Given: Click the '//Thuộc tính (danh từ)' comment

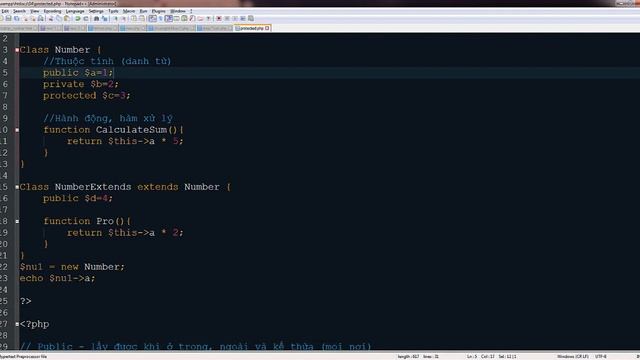Looking at the screenshot, I should 107,61.
